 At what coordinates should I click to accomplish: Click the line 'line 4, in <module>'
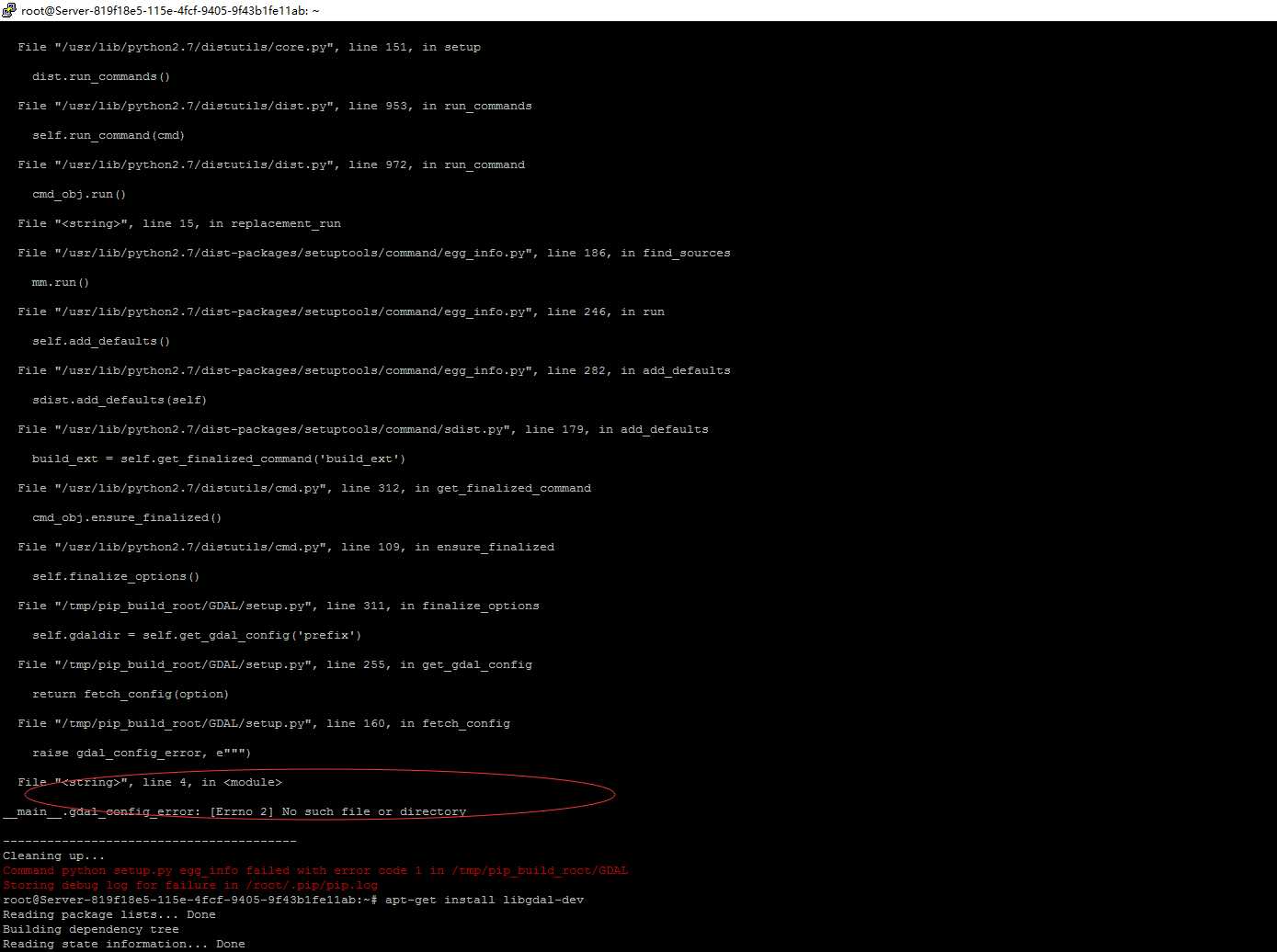coord(150,782)
